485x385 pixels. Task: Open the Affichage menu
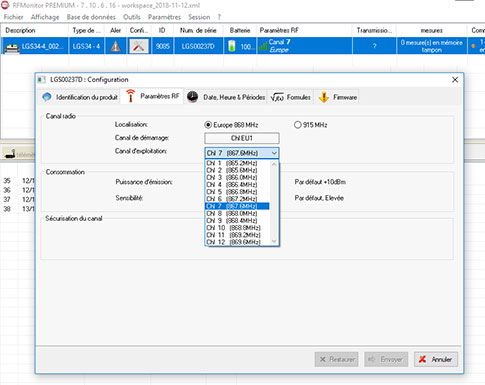click(x=45, y=17)
